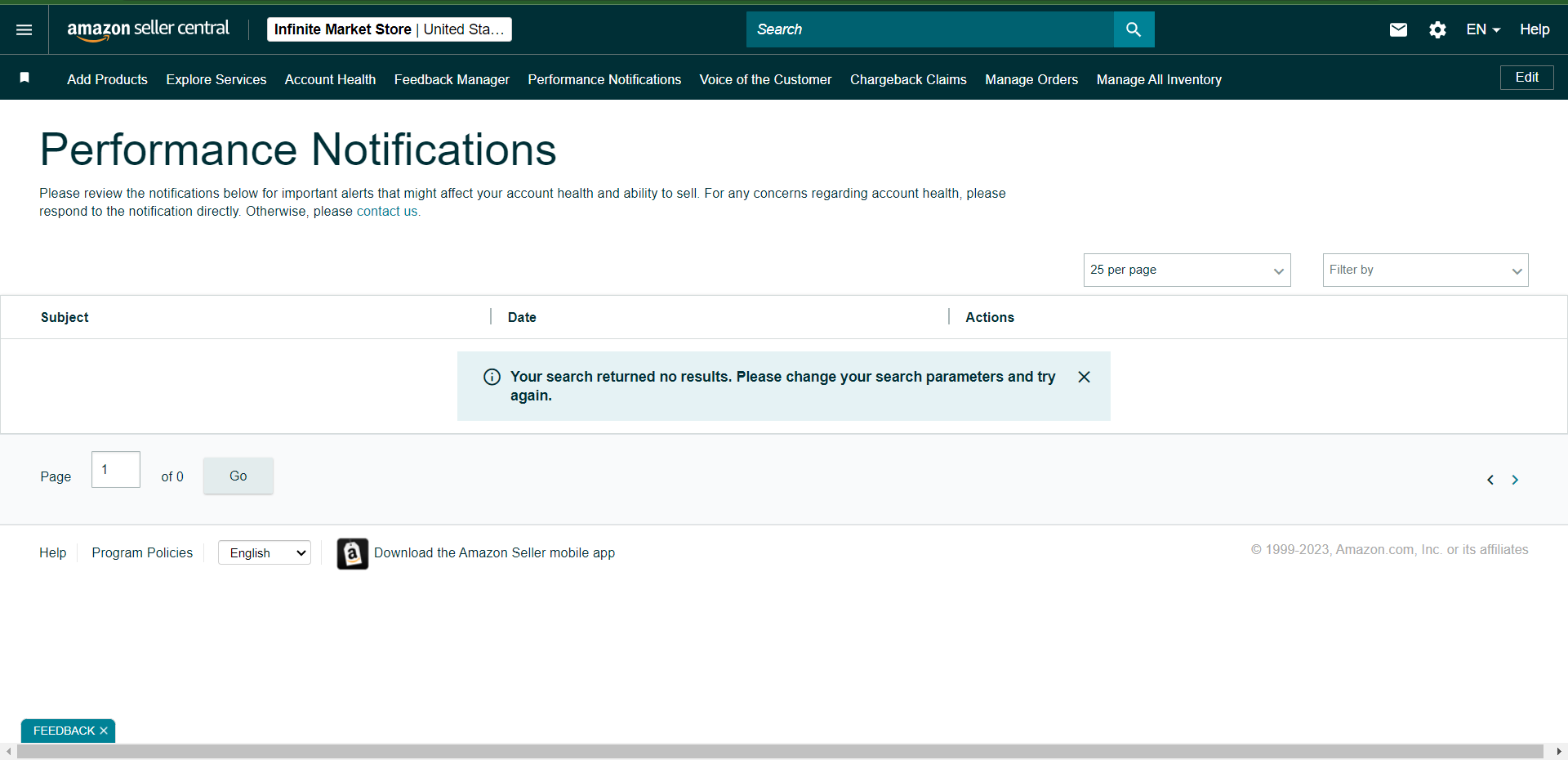Click the Date column header
This screenshot has height=760, width=1568.
pos(522,317)
